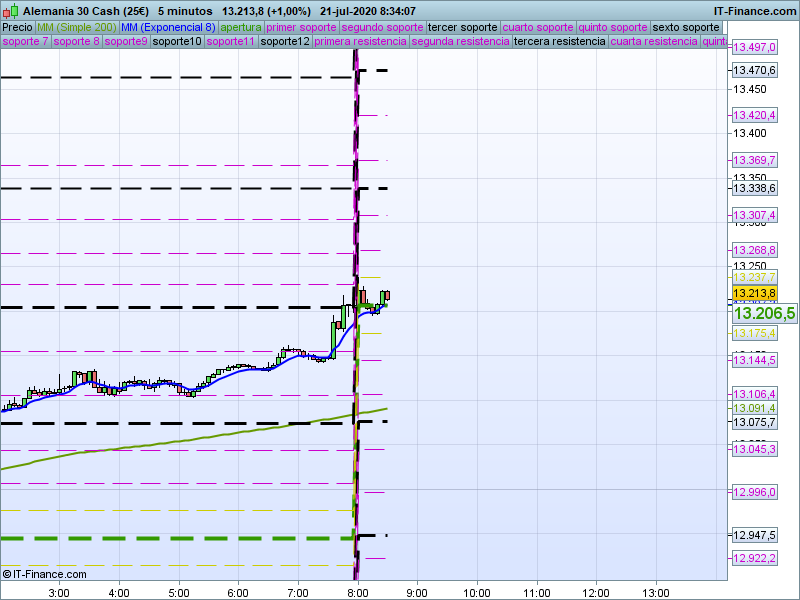Click the cuarto soporte label

(x=538, y=27)
